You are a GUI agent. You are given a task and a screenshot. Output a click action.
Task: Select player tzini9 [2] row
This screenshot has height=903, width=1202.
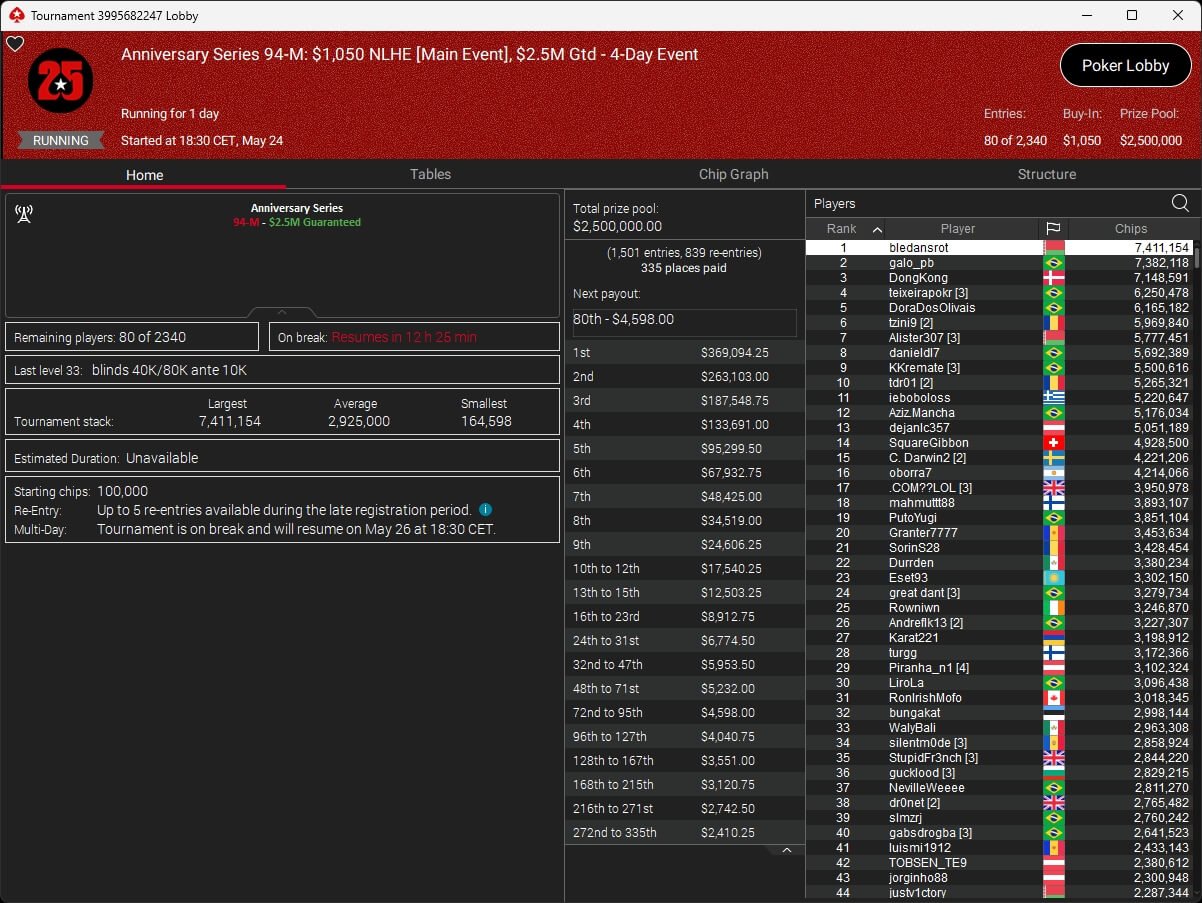point(998,322)
